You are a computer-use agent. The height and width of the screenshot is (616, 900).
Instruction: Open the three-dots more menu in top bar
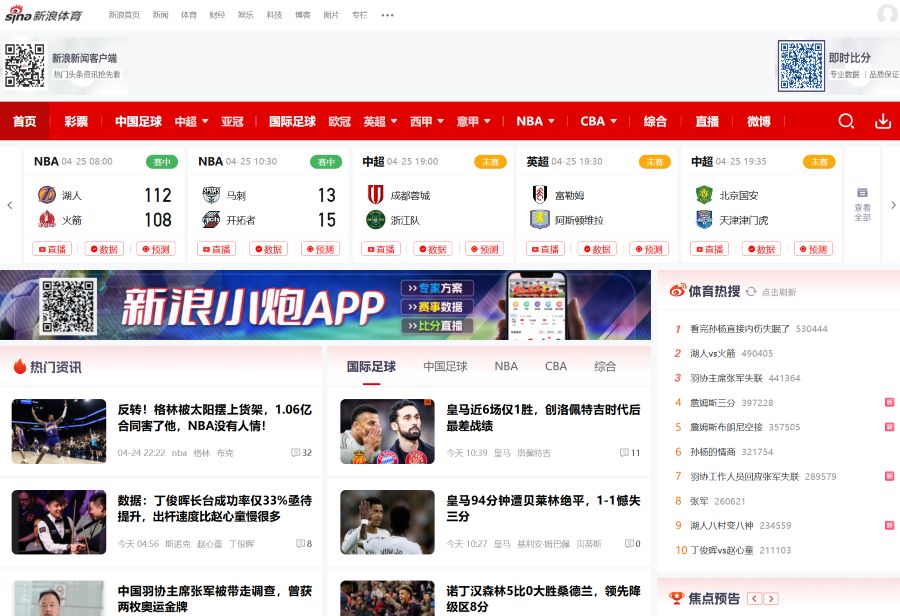(388, 15)
